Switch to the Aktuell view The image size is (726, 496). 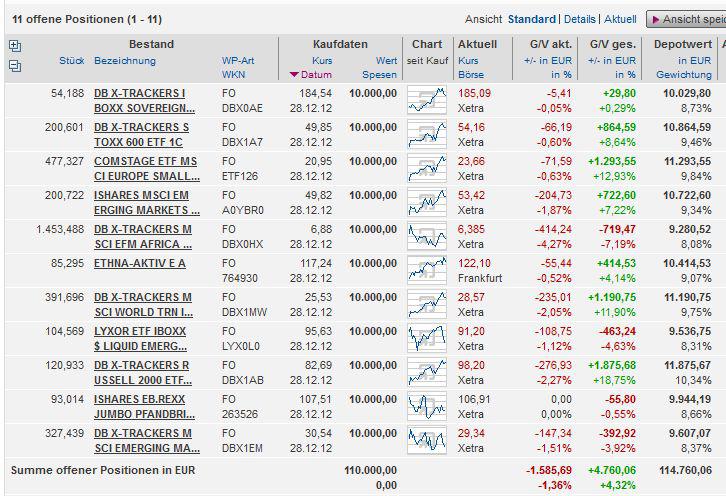[x=620, y=19]
